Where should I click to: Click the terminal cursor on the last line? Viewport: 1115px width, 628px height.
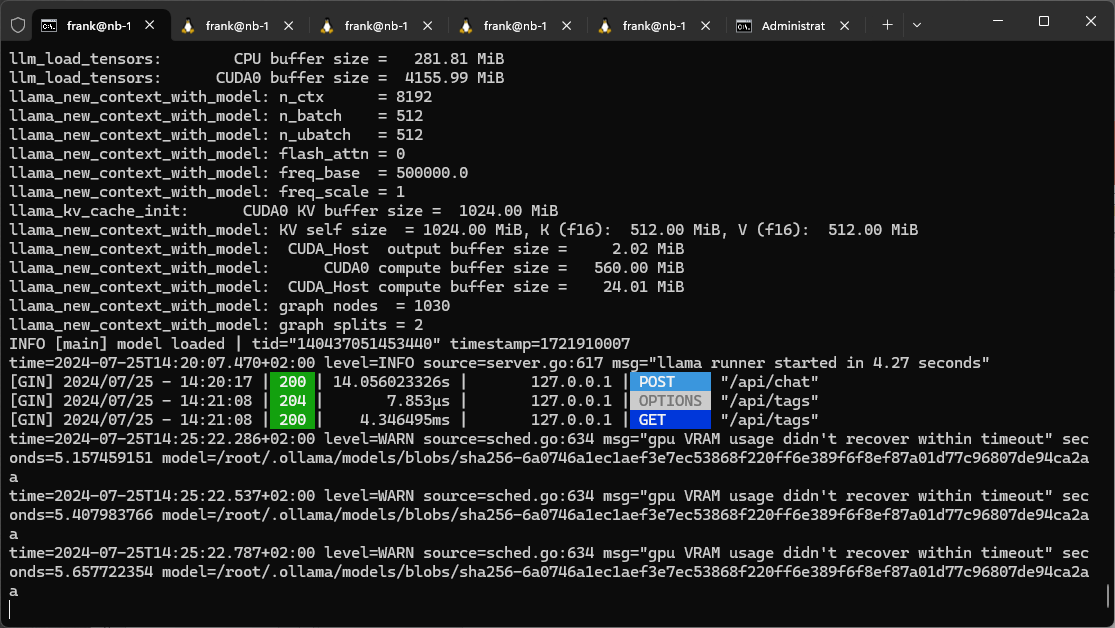point(10,609)
